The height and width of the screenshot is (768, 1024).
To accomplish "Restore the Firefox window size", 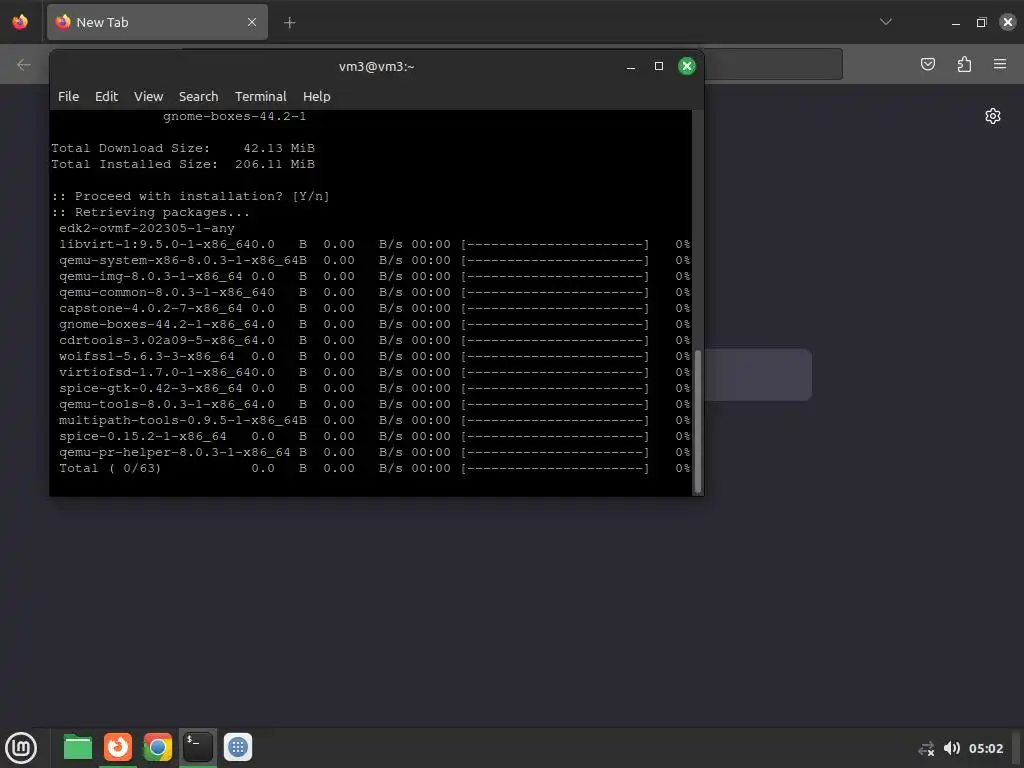I will tap(981, 23).
